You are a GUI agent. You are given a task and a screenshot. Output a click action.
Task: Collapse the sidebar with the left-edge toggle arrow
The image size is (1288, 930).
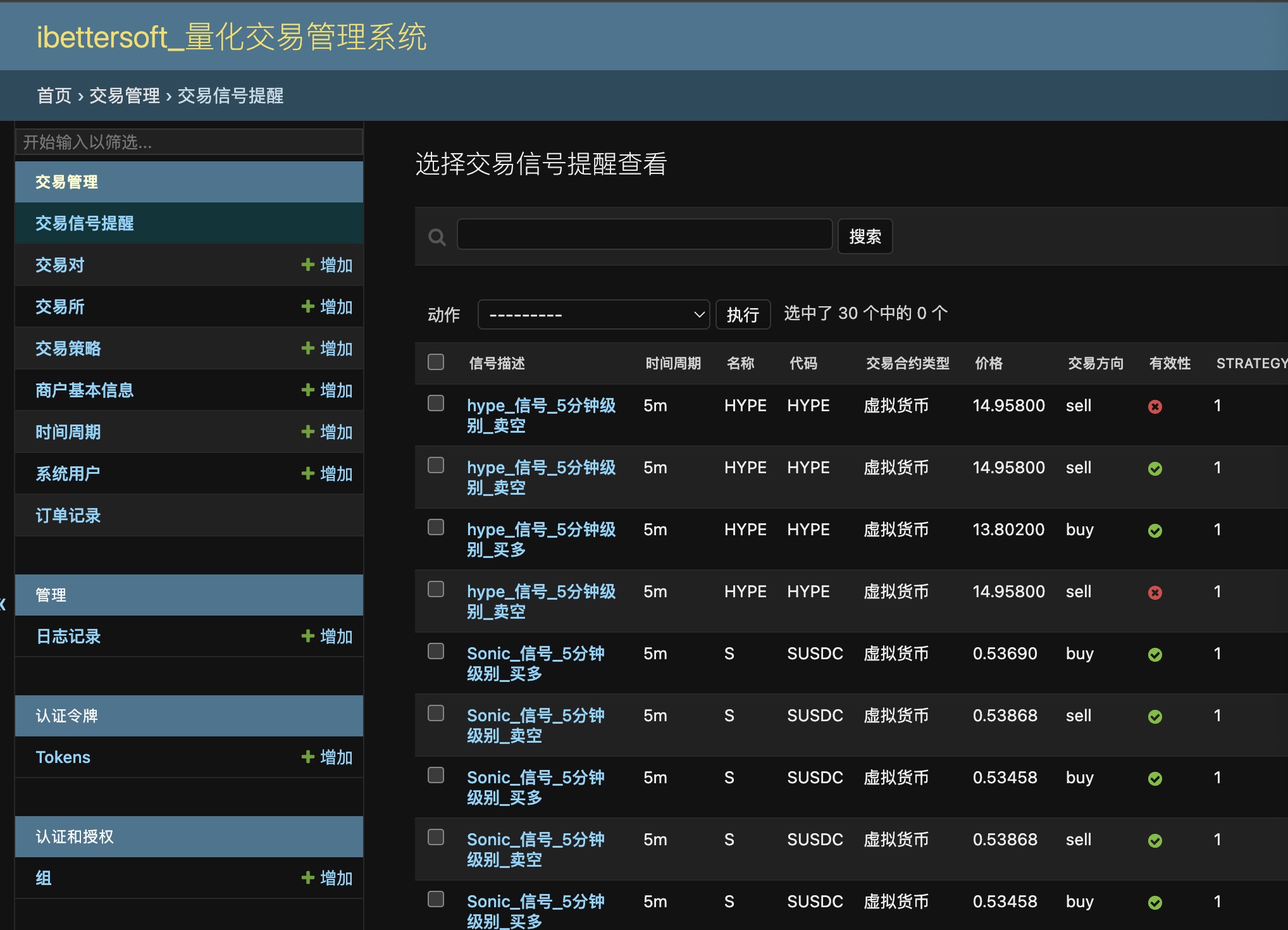point(3,604)
